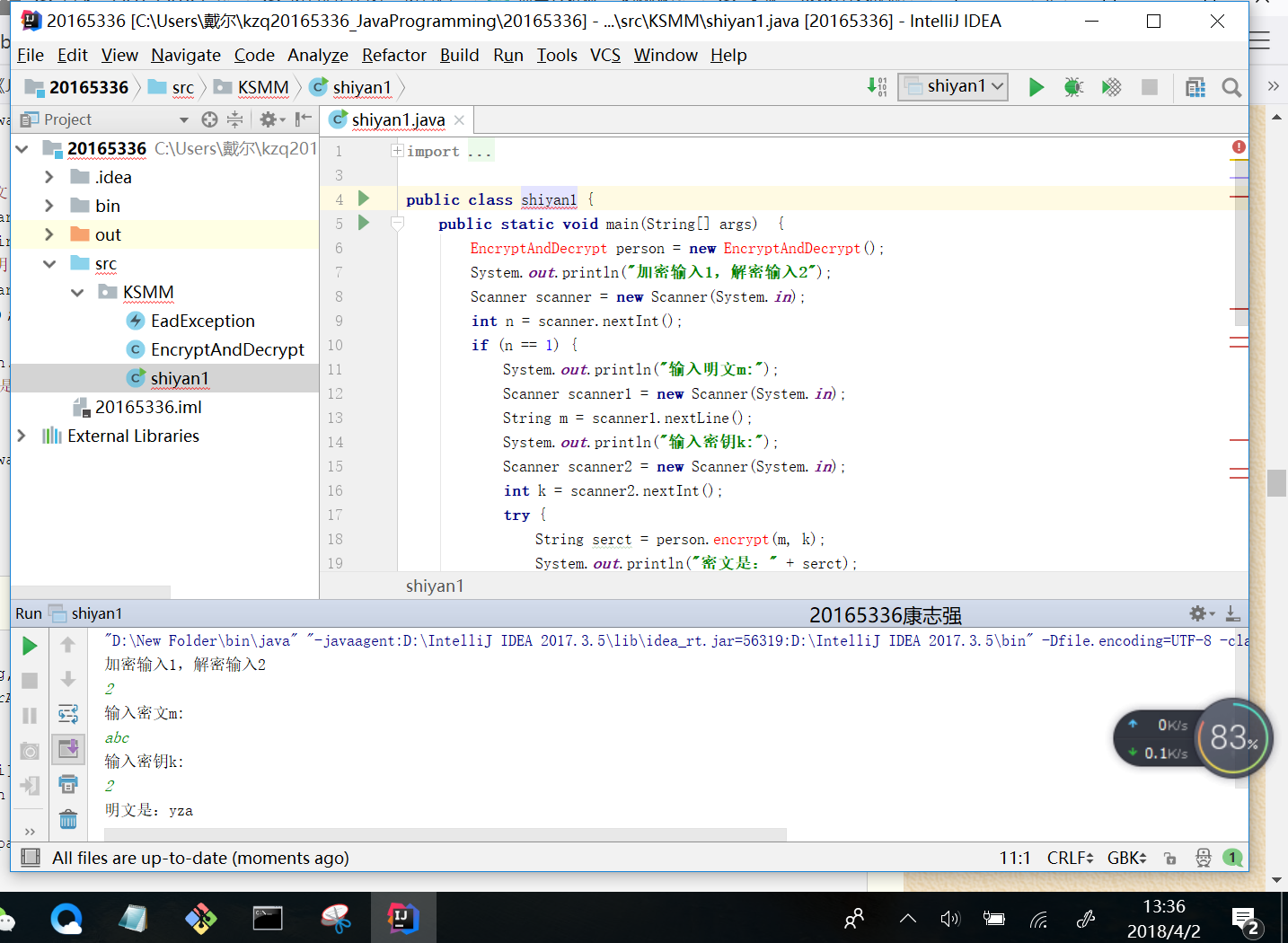This screenshot has width=1288, height=943.
Task: Toggle soft-wrap in the Run console
Action: (68, 714)
